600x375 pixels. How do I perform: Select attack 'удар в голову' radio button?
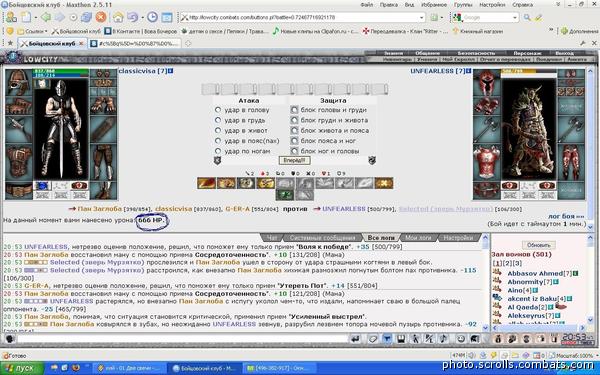pos(218,110)
